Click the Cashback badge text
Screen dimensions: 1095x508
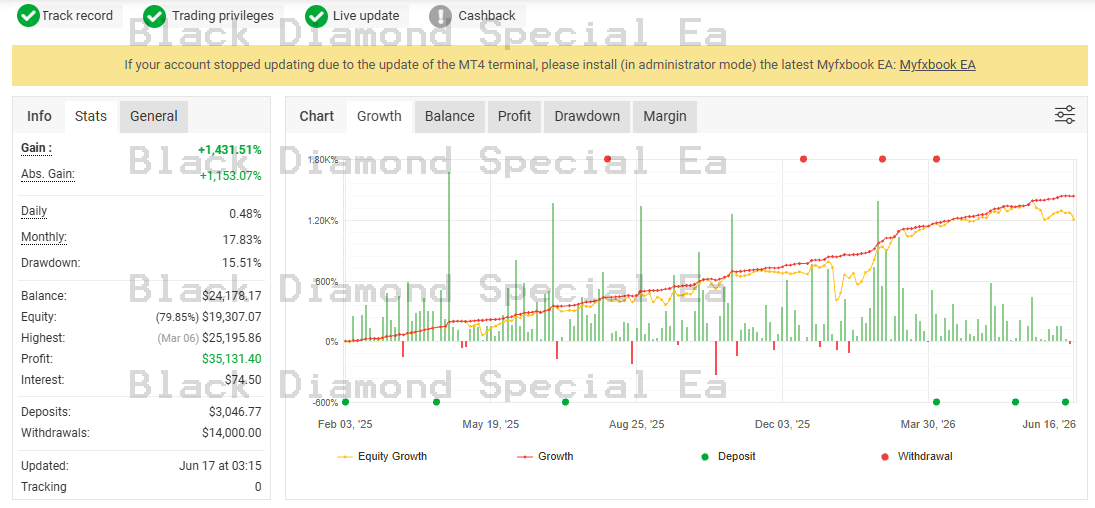(487, 15)
